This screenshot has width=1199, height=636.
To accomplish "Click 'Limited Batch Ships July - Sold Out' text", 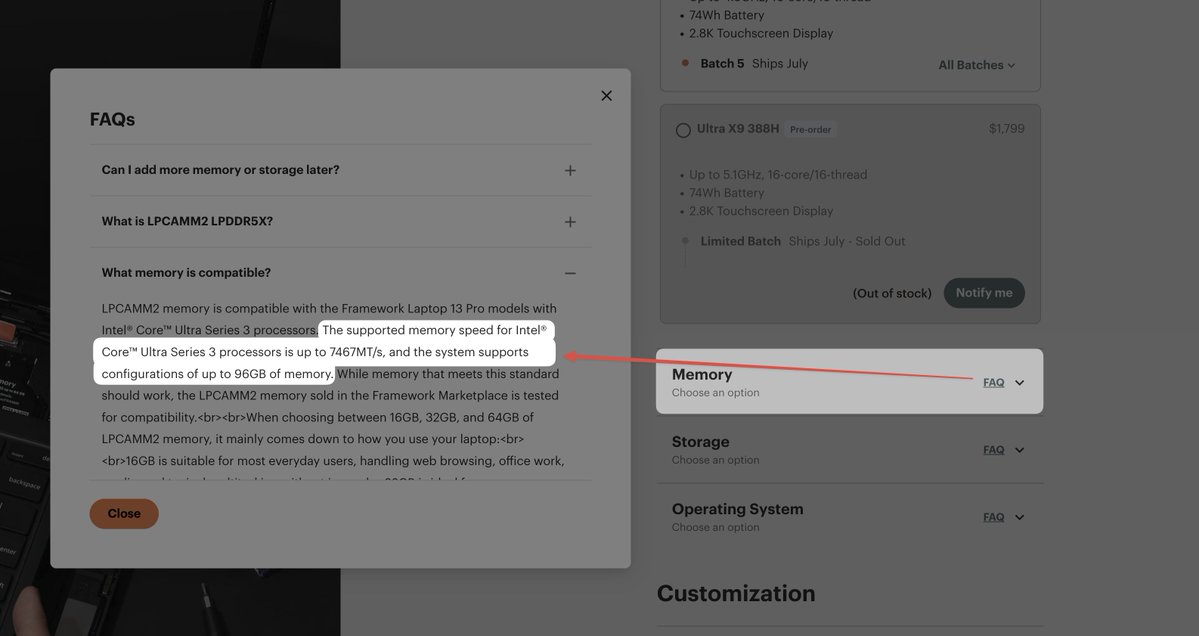I will [803, 241].
